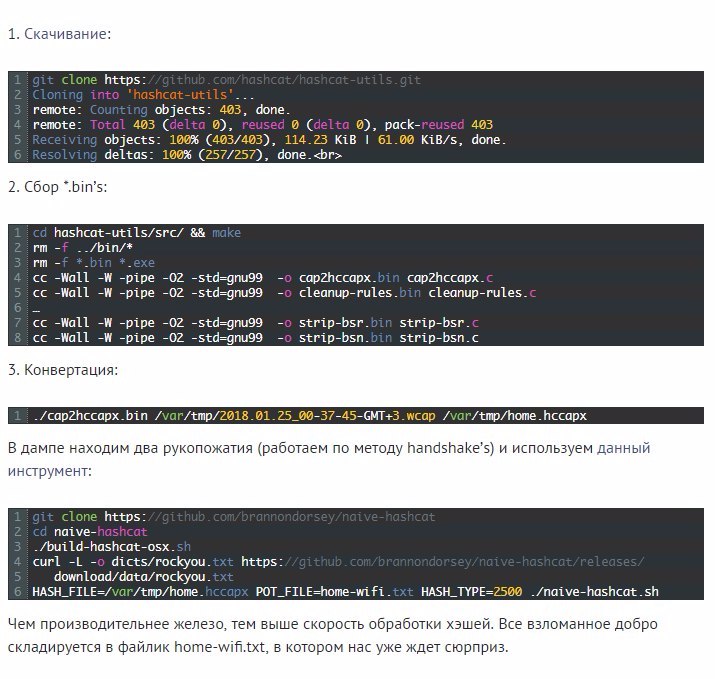Click the HASH_FILE=/var/tmp/home.hccapx command line
Image resolution: width=715 pixels, height=679 pixels.
tap(345, 592)
